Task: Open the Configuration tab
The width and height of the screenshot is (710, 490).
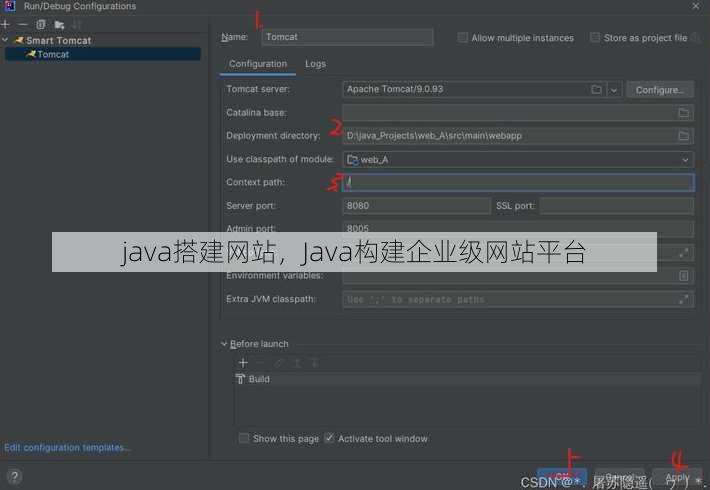Action: [x=258, y=64]
